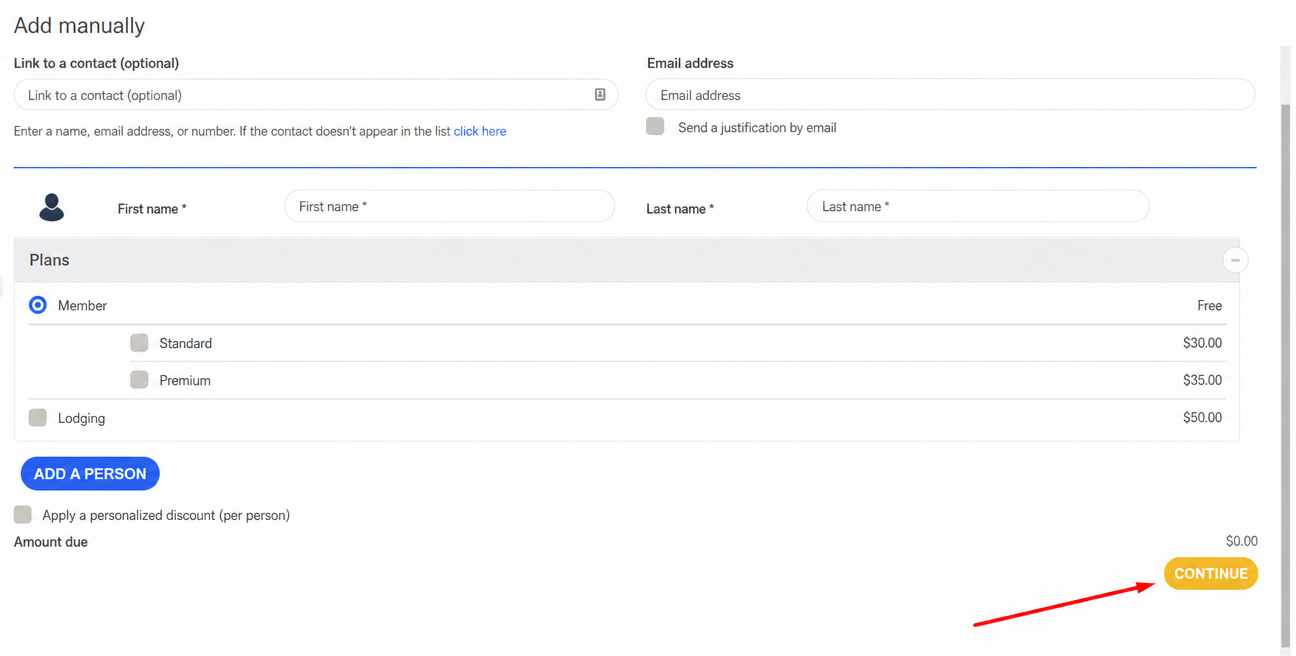Screen dimensions: 1296x656
Task: Click the $50.00 Lodging price
Action: click(1202, 418)
